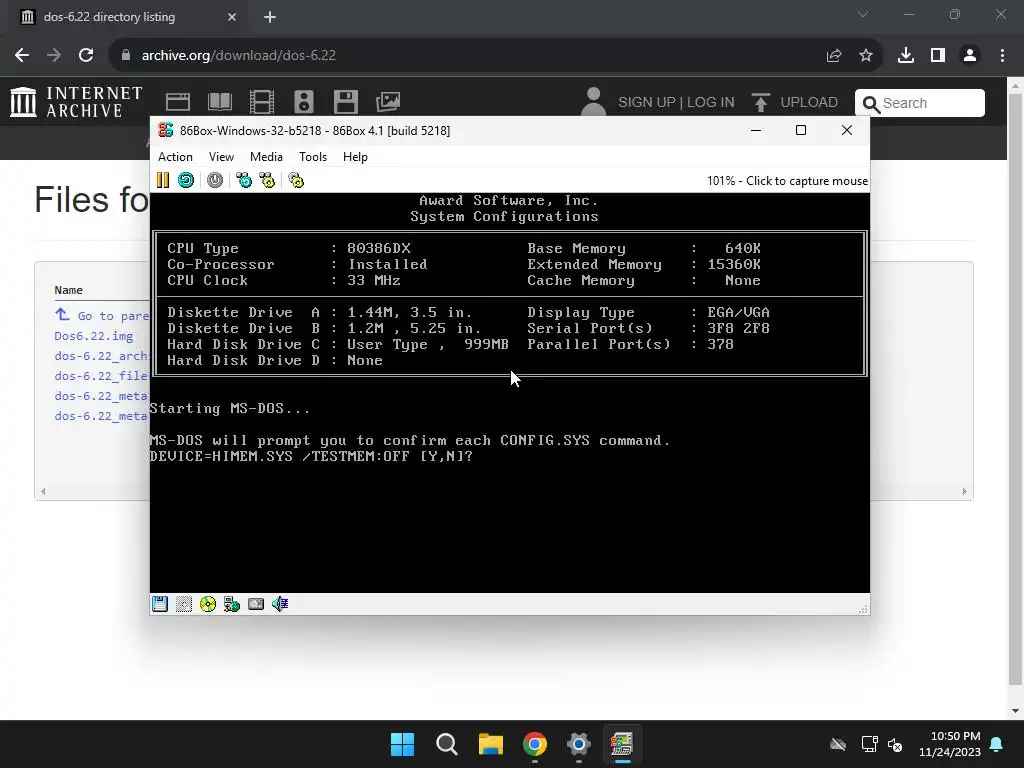Click the 5.25 inch floppy status icon

184,604
